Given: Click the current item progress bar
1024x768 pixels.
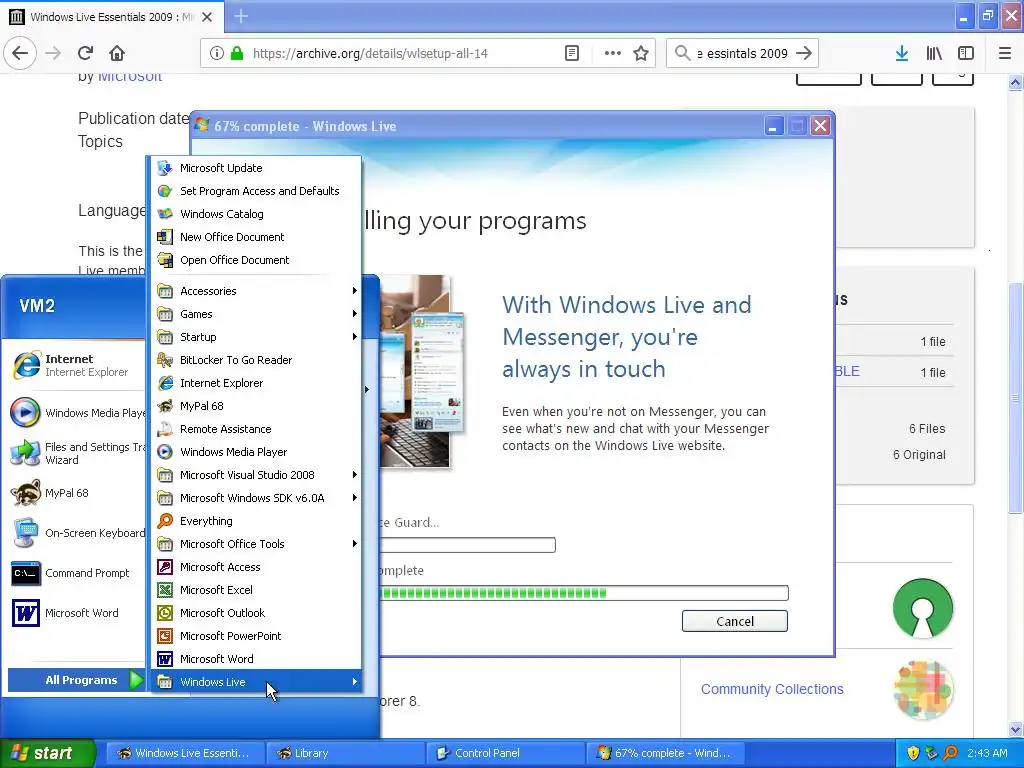Looking at the screenshot, I should [x=466, y=545].
